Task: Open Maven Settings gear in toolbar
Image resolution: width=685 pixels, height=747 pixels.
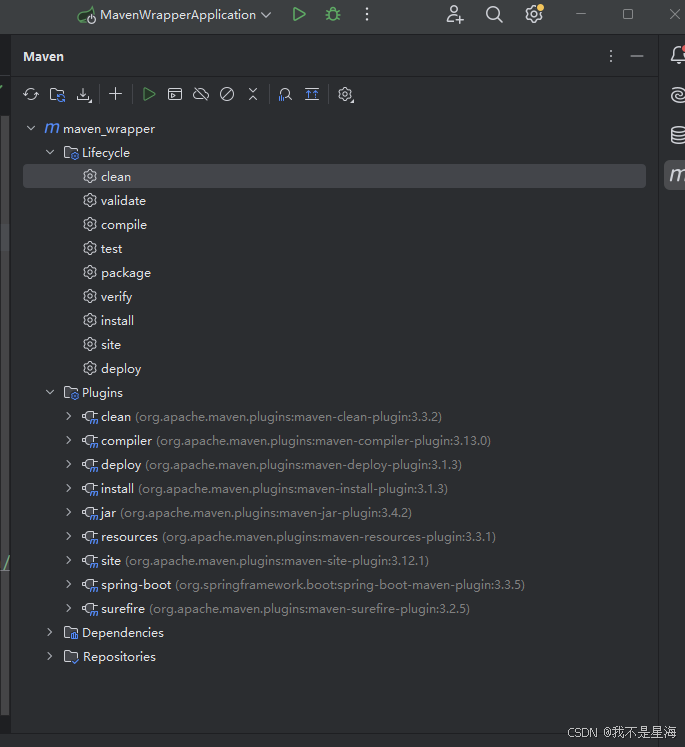Action: click(x=345, y=94)
